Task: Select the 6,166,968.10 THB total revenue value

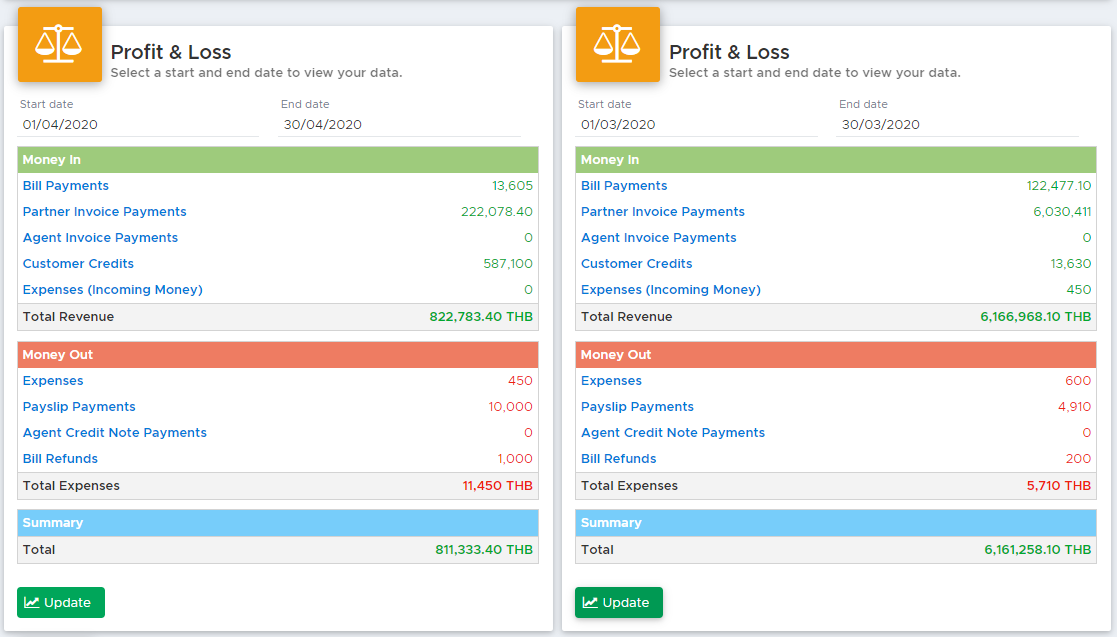Action: tap(1036, 317)
